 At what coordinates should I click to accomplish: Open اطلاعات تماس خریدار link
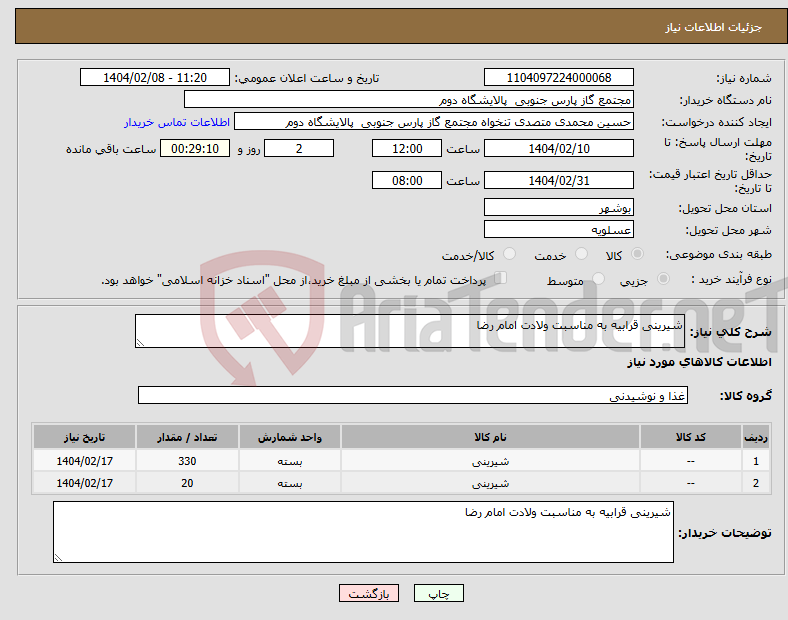[177, 122]
